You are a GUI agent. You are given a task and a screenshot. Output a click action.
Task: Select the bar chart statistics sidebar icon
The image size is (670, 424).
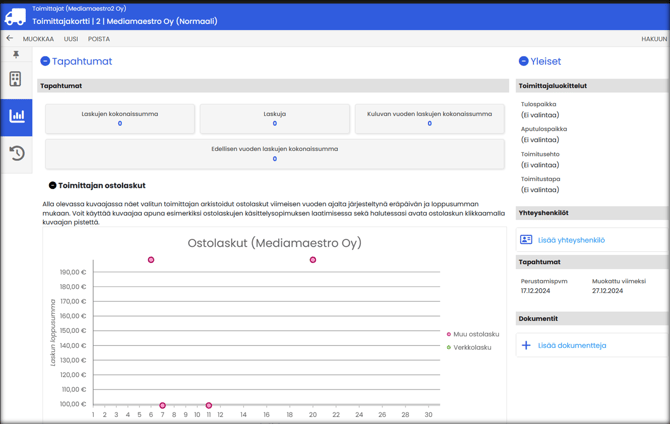(17, 116)
